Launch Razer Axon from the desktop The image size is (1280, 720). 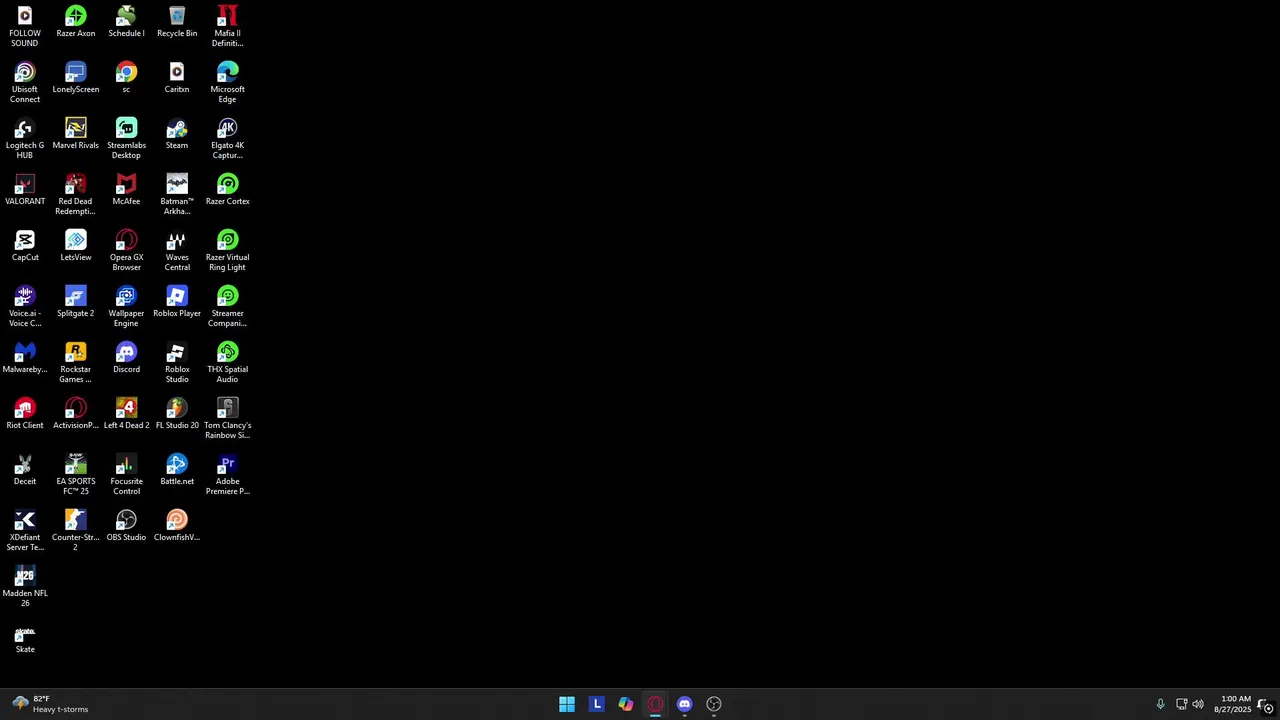76,22
